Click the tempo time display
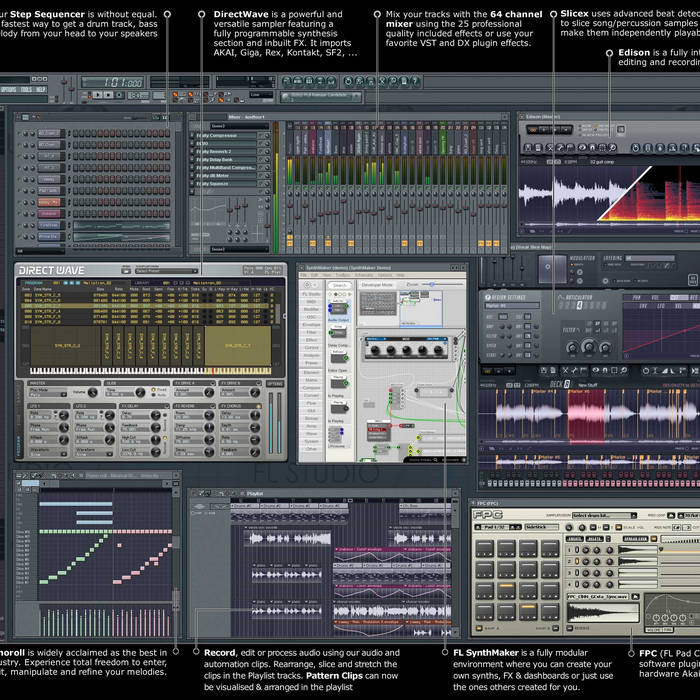The image size is (700, 700). (120, 81)
